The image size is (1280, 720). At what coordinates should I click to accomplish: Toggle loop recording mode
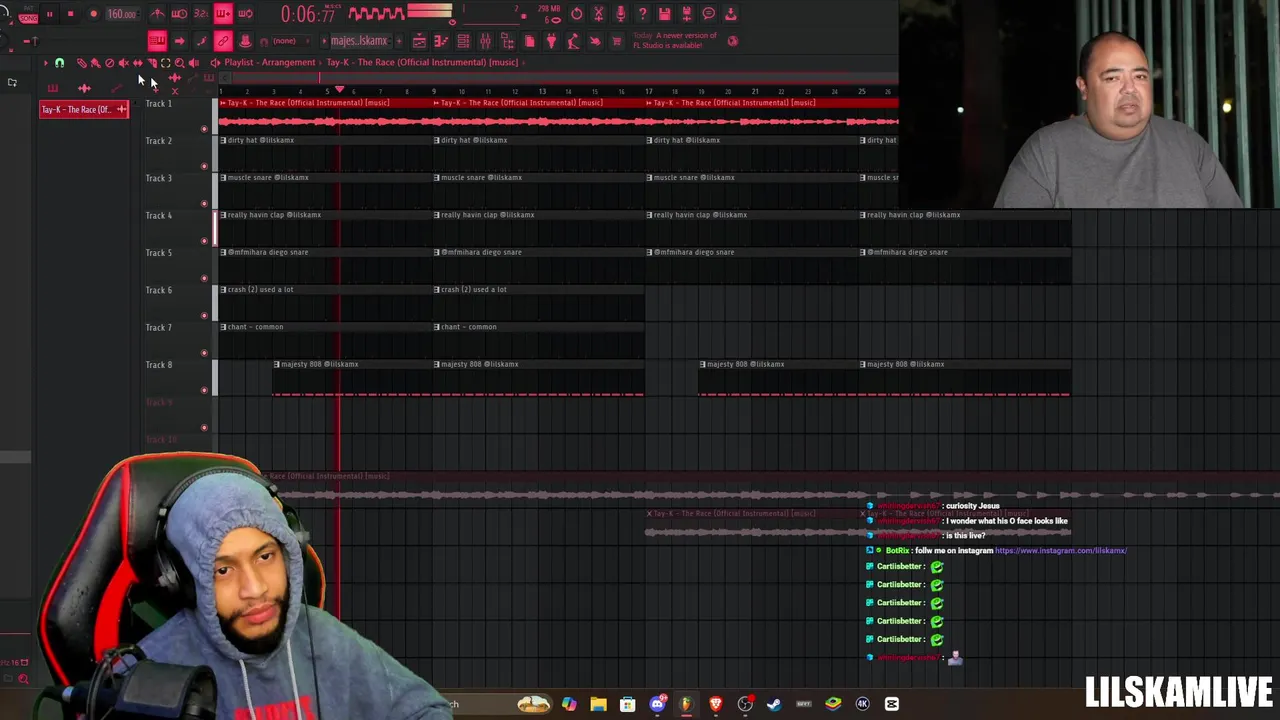click(245, 14)
